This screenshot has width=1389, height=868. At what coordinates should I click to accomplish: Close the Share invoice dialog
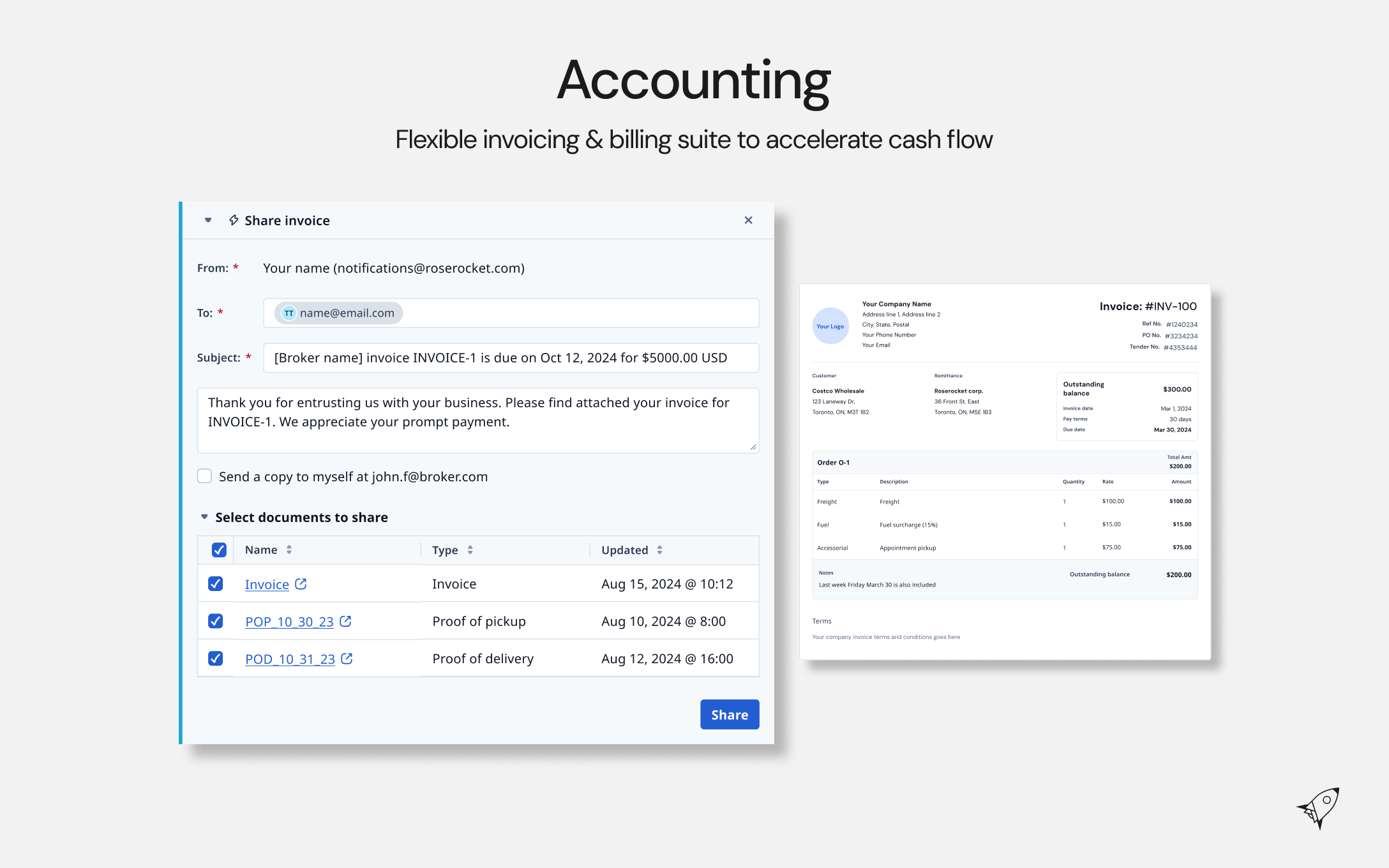point(748,220)
